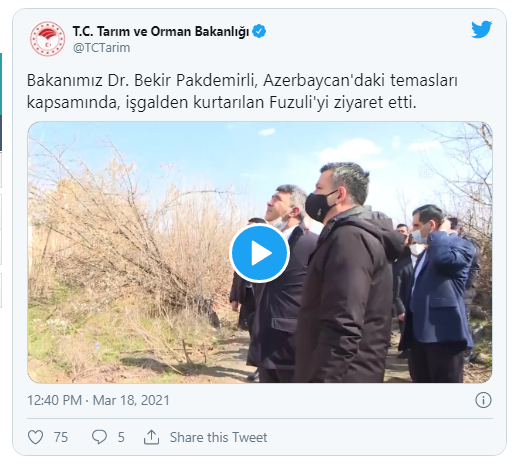The width and height of the screenshot is (531, 467).
Task: Open the @TCTarim handle link
Action: point(101,48)
